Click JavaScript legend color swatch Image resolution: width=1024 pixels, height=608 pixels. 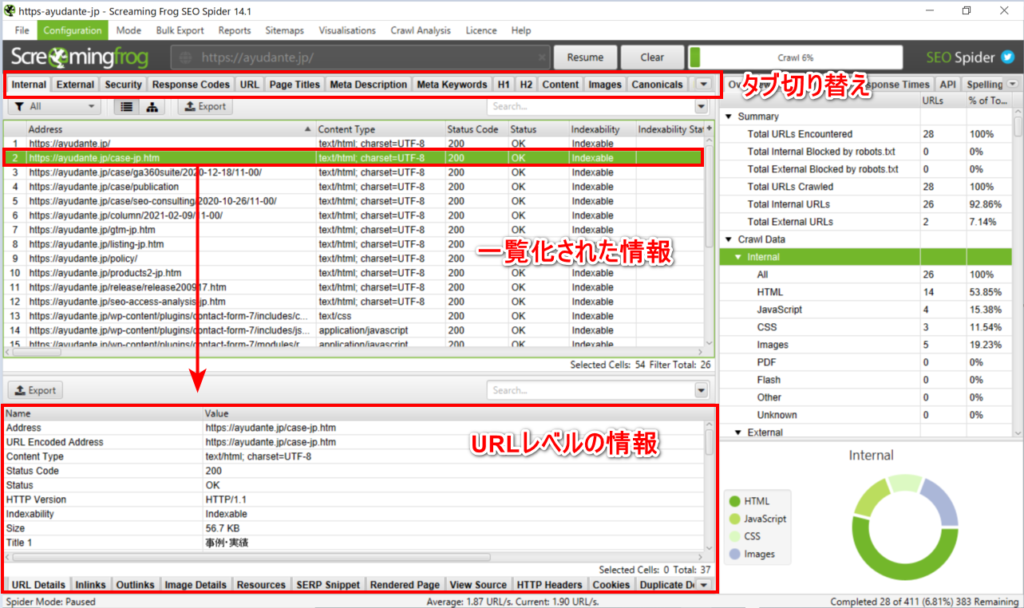pyautogui.click(x=735, y=519)
